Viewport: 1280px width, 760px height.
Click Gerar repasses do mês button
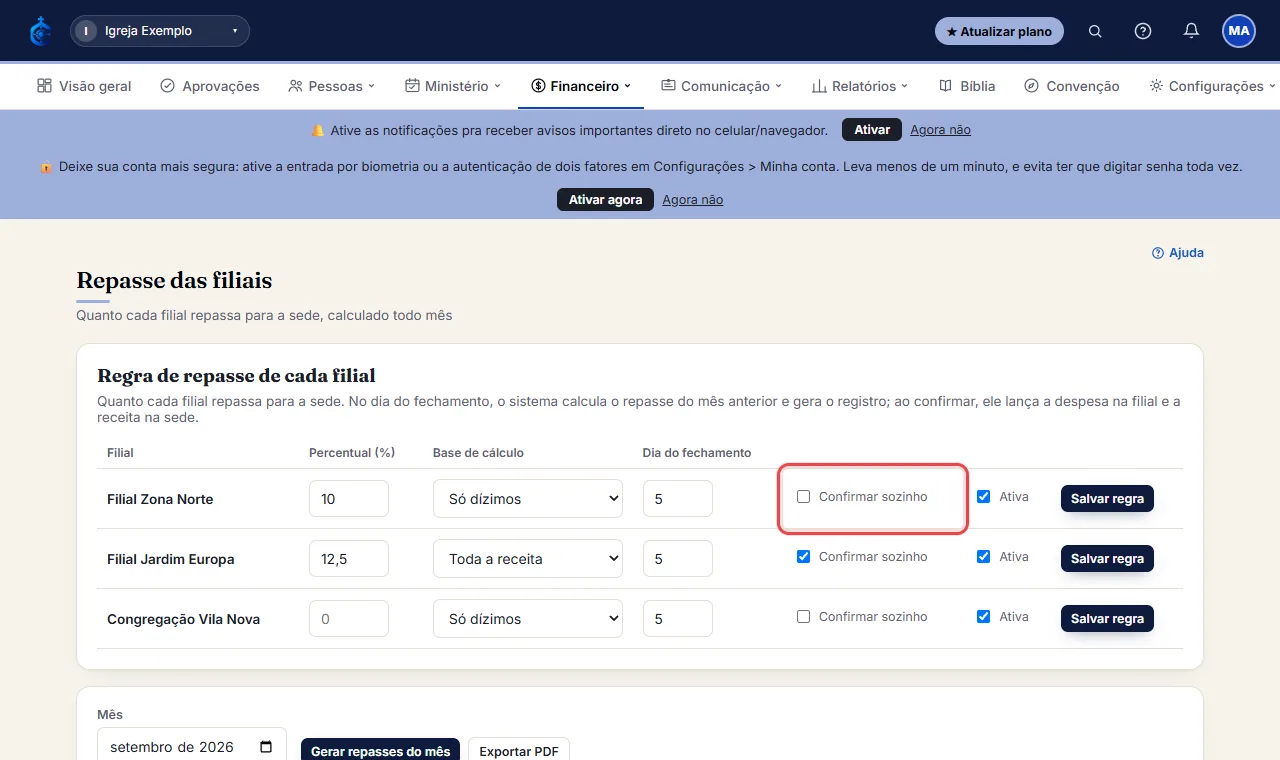click(x=381, y=751)
